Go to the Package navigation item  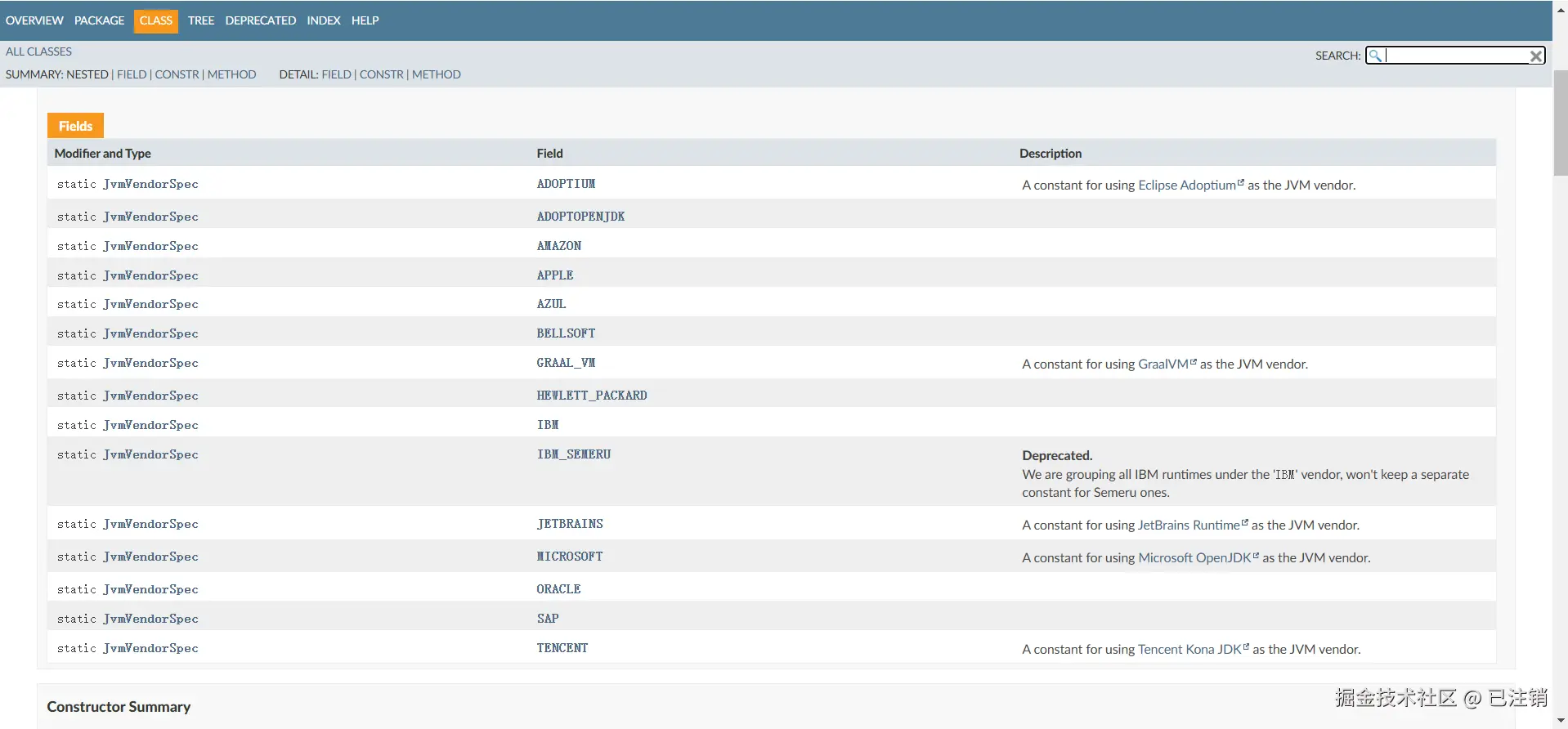(x=99, y=20)
